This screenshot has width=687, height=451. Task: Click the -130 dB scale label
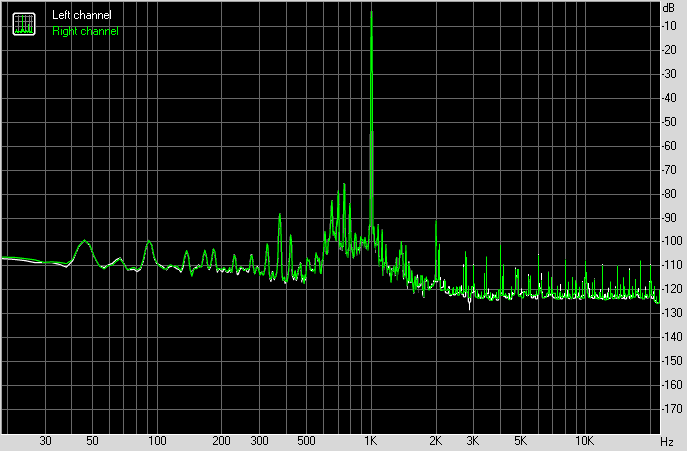[x=673, y=313]
